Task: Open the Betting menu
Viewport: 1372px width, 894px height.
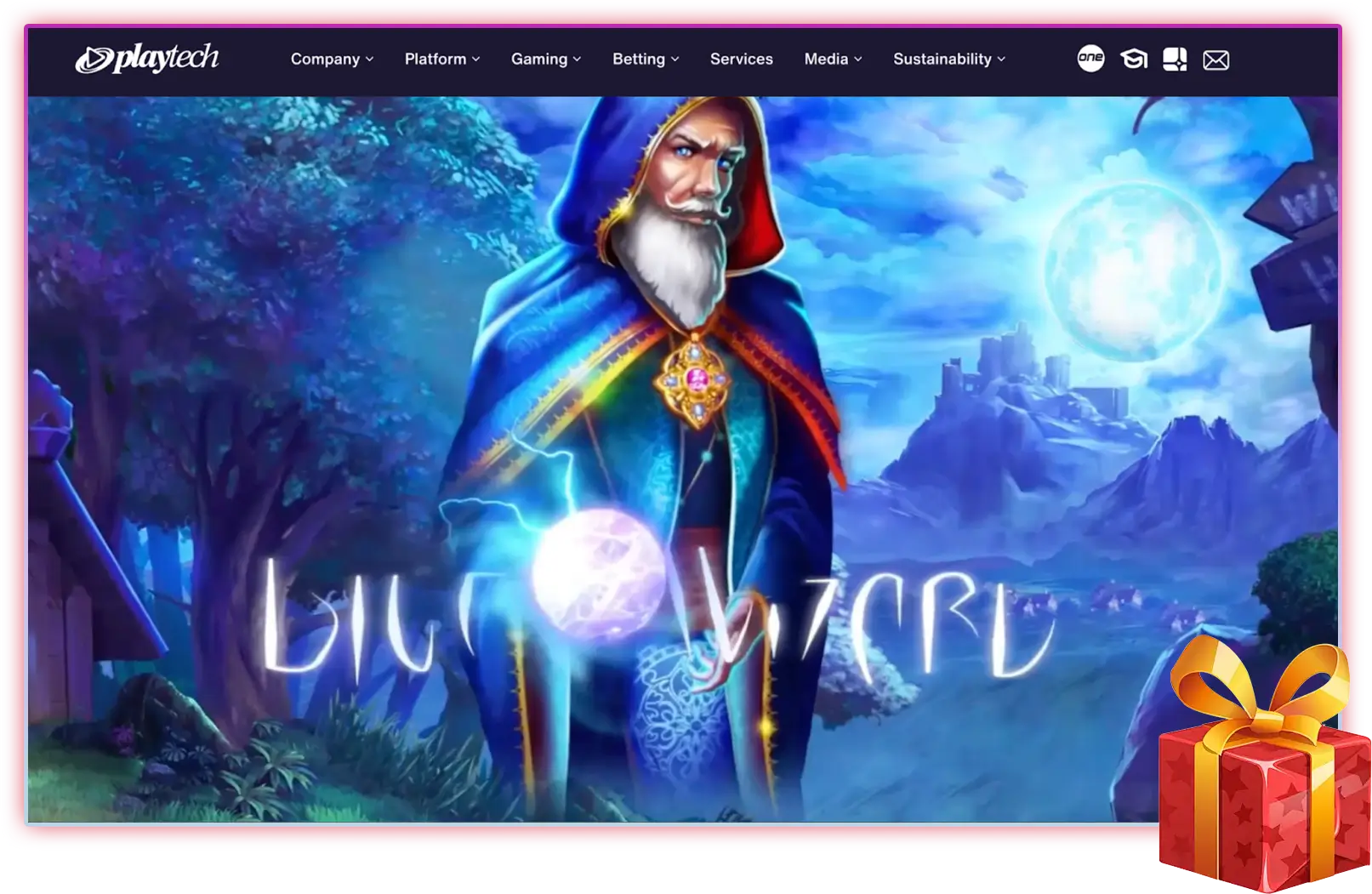Action: coord(646,59)
